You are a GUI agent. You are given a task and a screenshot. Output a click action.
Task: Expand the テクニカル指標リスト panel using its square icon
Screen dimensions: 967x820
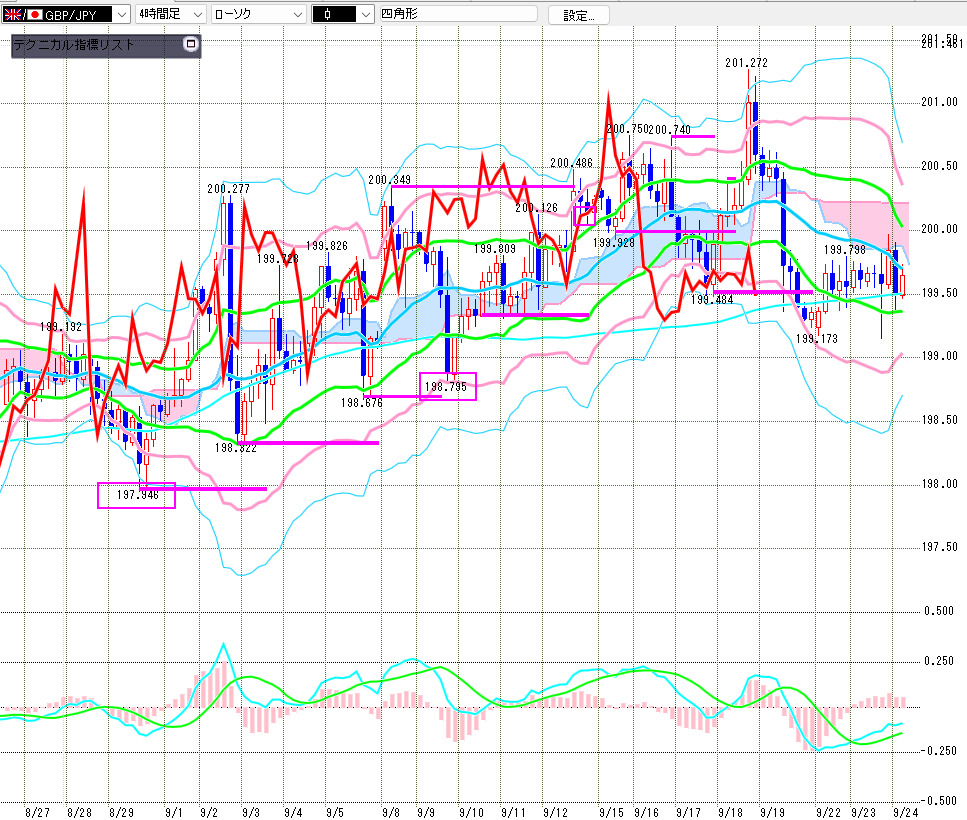coord(191,44)
